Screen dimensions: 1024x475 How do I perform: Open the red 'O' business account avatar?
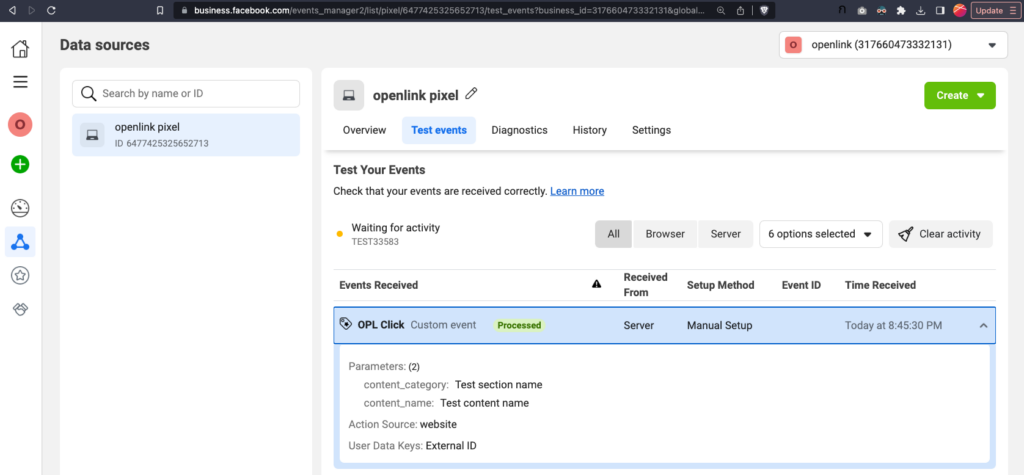(x=20, y=124)
